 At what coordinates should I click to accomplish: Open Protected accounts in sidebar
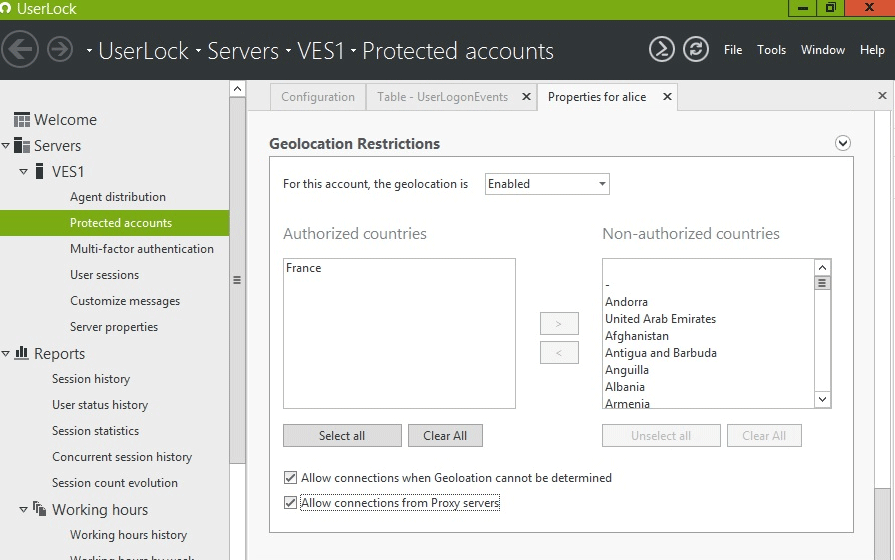click(x=114, y=223)
